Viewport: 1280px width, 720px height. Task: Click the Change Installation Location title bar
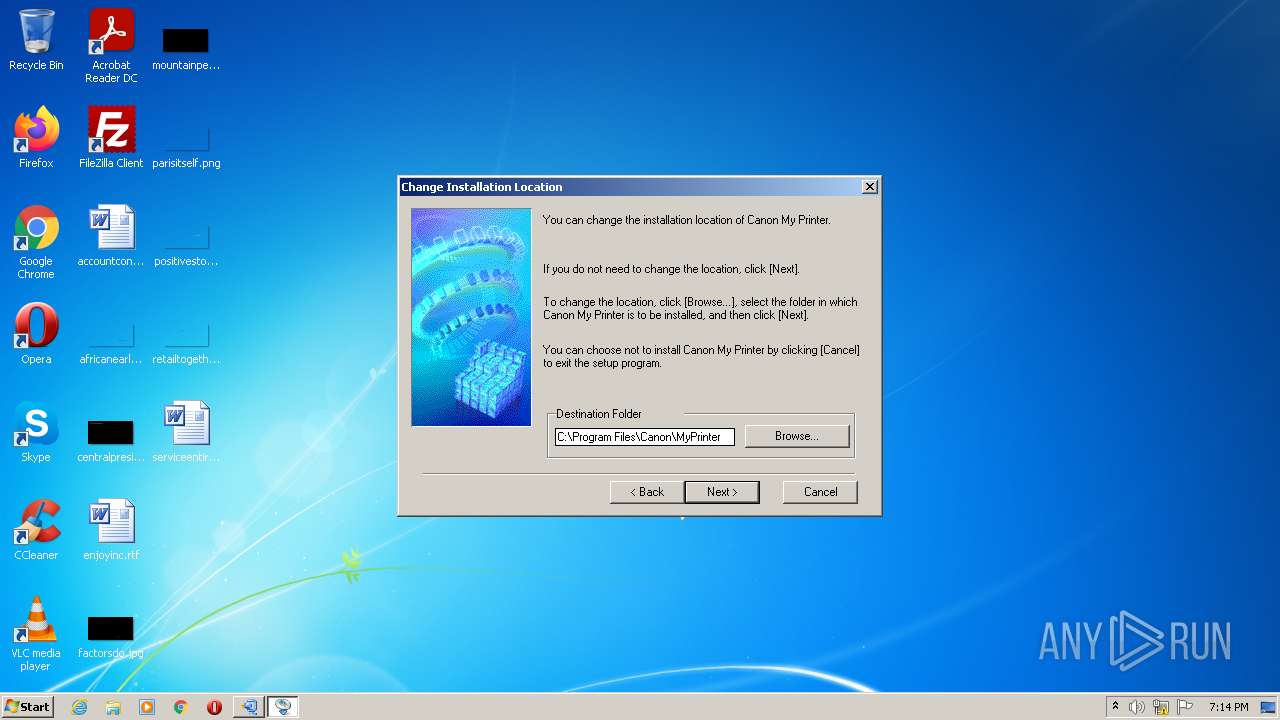pos(630,187)
